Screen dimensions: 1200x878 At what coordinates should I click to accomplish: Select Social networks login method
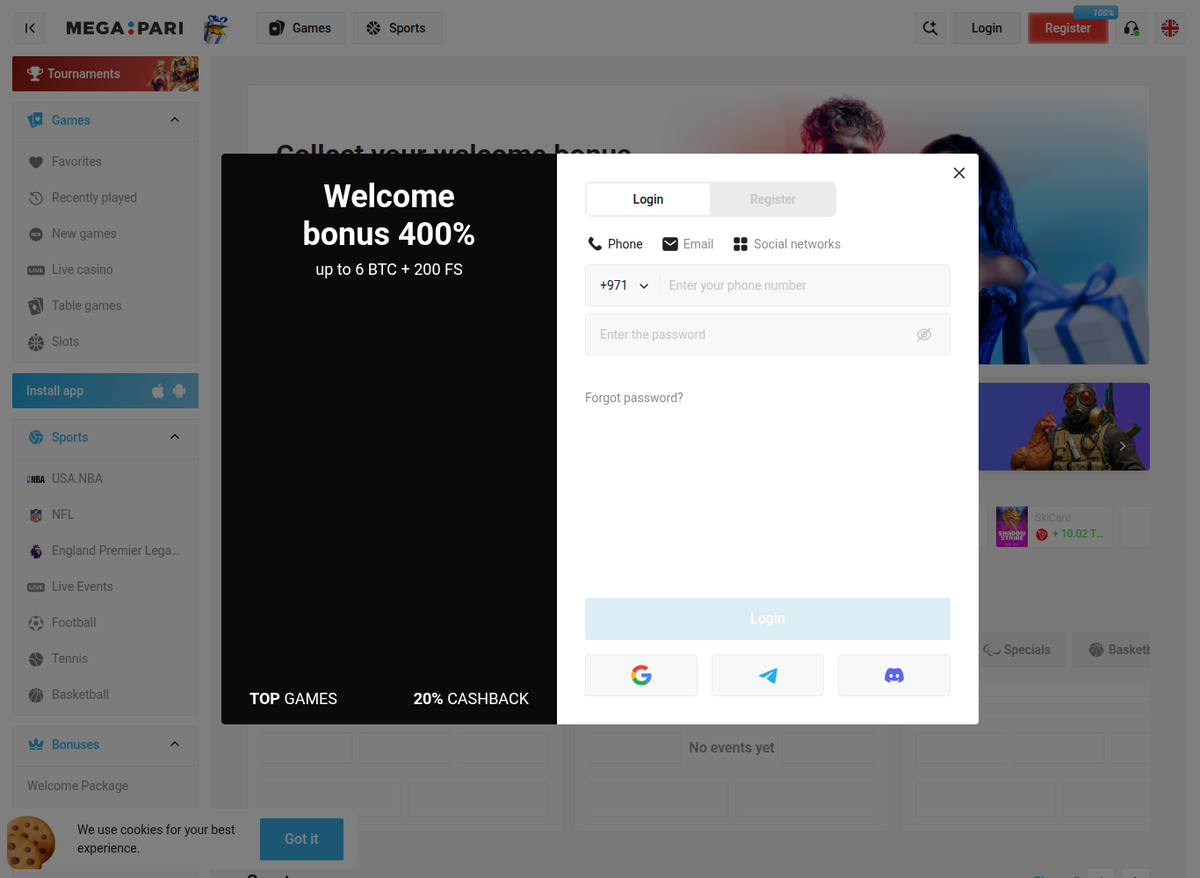coord(787,244)
